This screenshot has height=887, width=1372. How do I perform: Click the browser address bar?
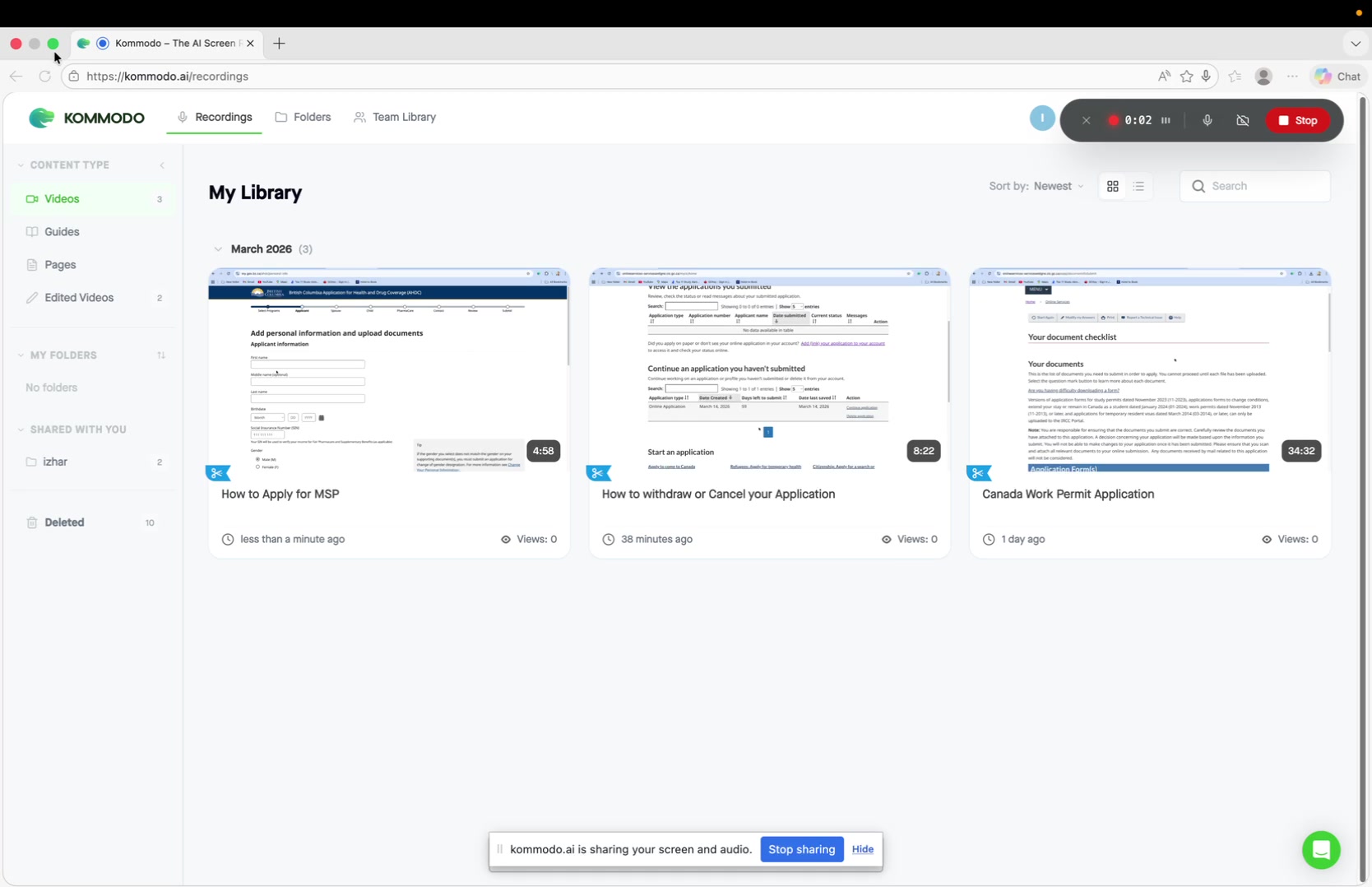pyautogui.click(x=609, y=77)
